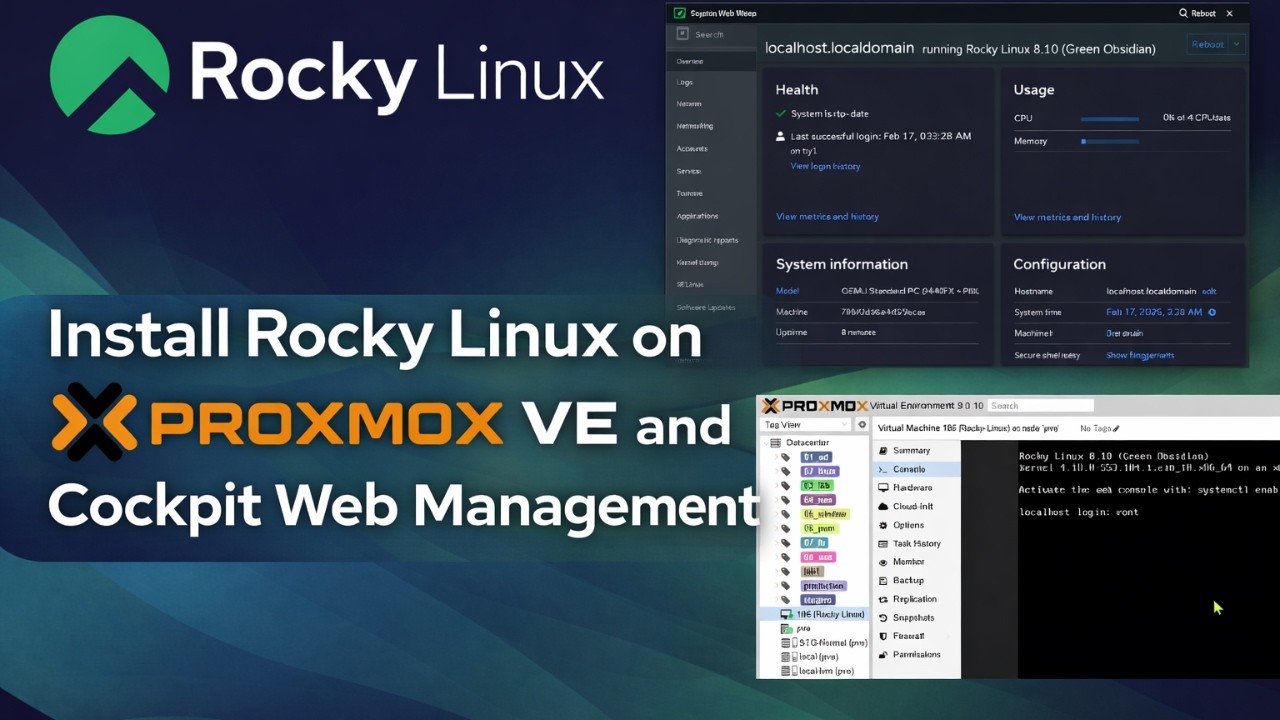Select the pve node in tree
Image resolution: width=1280 pixels, height=720 pixels.
point(803,629)
